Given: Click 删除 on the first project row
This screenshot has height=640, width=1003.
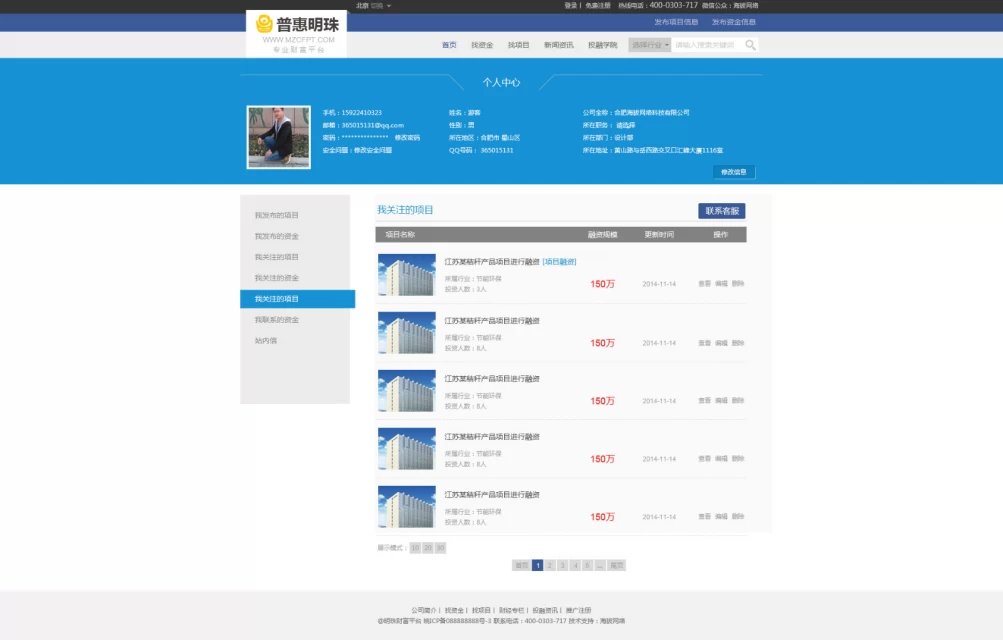Looking at the screenshot, I should 738,284.
